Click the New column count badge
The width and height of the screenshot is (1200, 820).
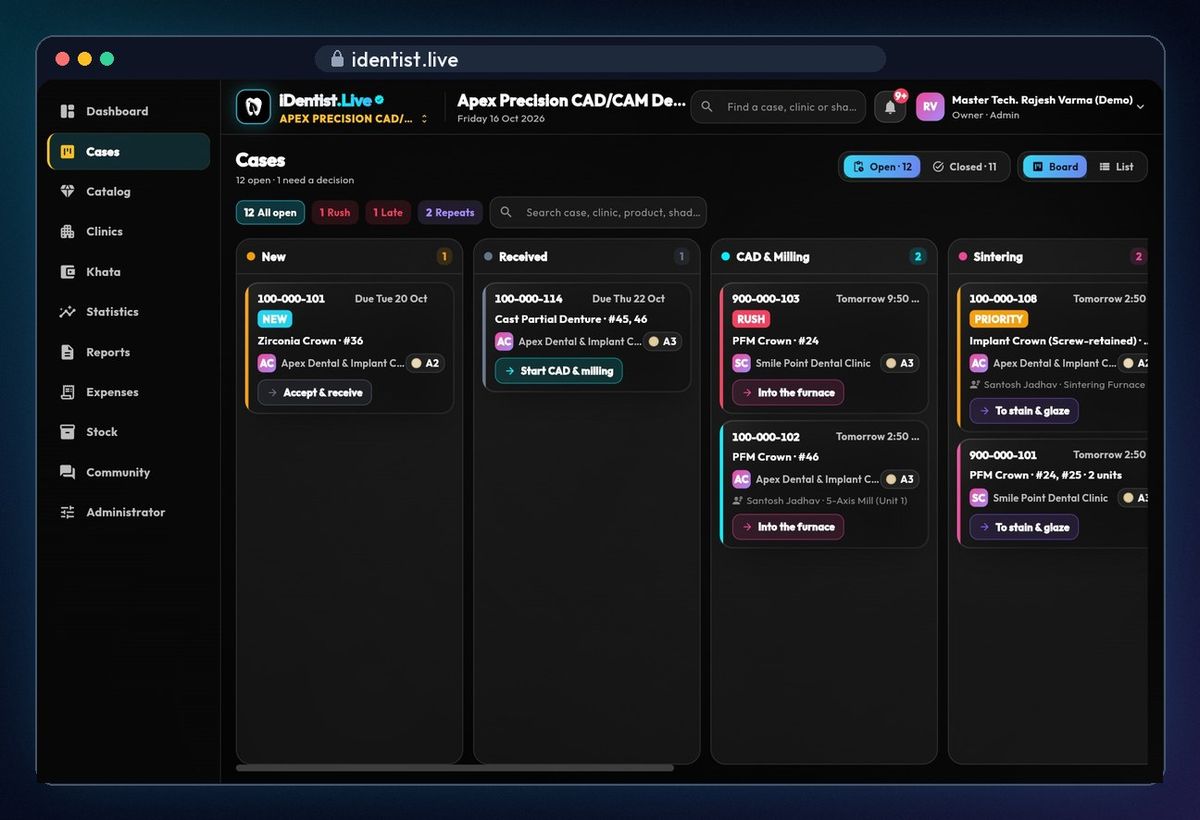pos(444,257)
